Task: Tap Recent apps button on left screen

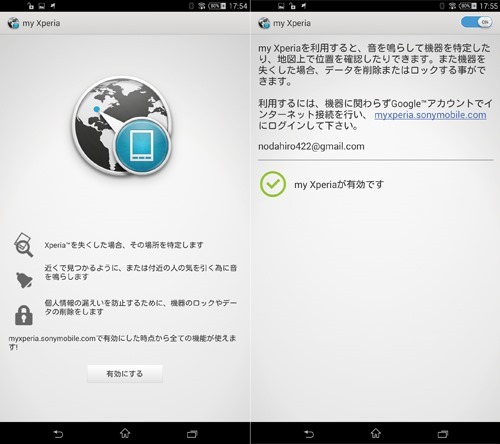Action: click(x=192, y=434)
